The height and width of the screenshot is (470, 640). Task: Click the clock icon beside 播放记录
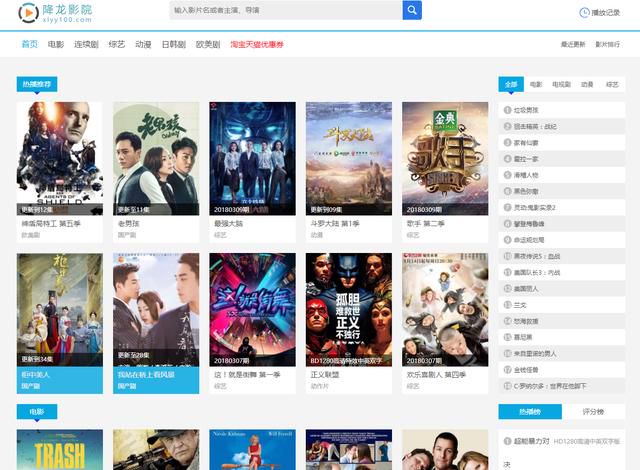(584, 13)
